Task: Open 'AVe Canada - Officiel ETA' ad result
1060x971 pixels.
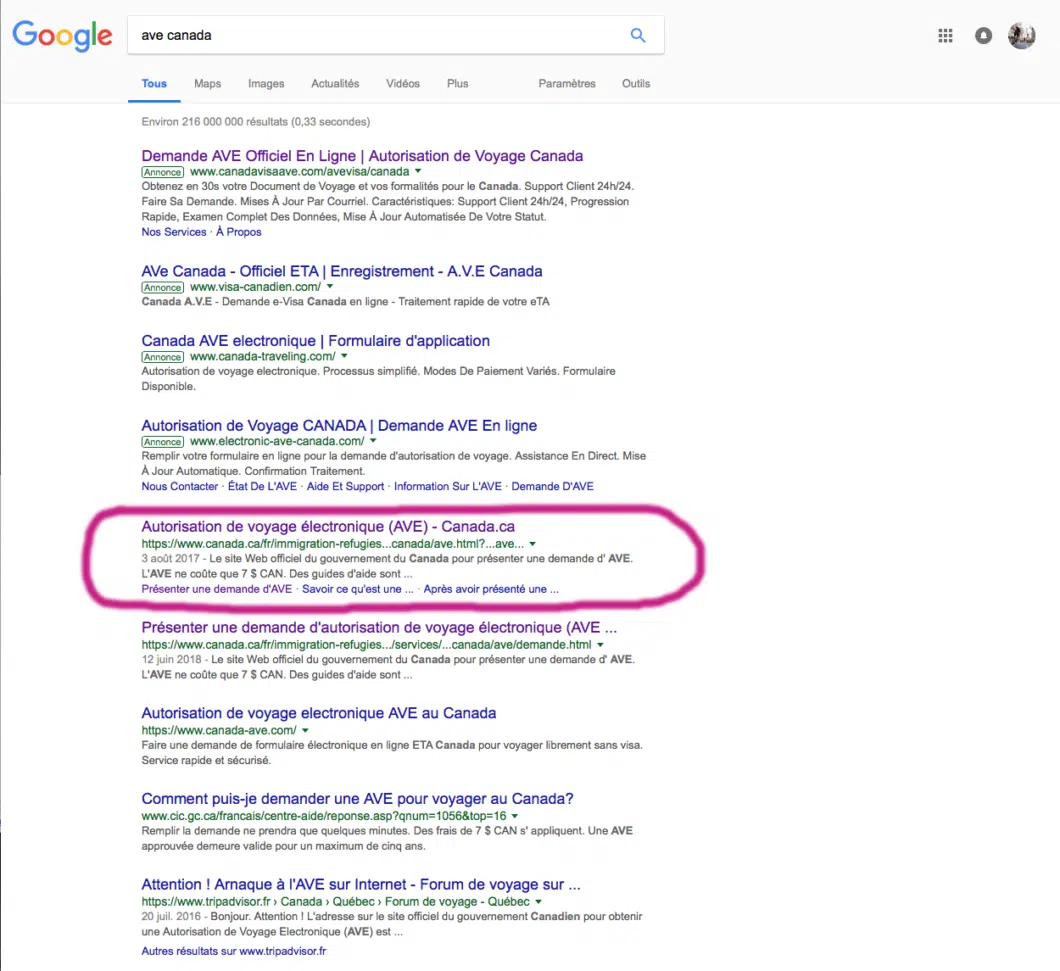Action: tap(342, 271)
